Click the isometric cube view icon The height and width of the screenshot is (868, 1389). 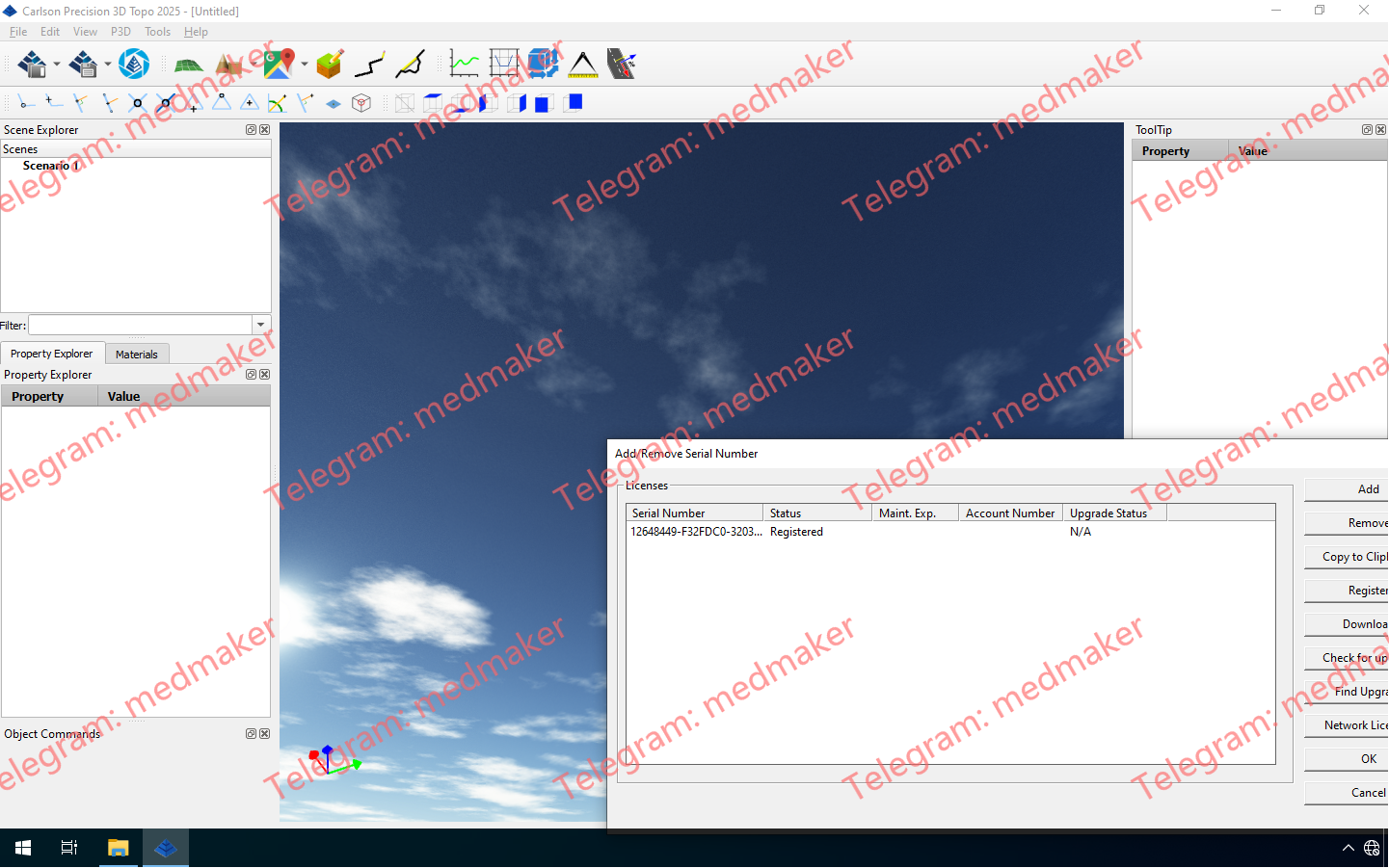click(x=361, y=103)
